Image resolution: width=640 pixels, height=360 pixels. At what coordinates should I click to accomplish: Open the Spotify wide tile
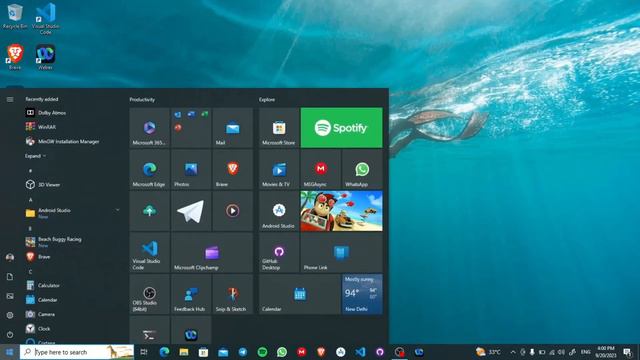[342, 128]
